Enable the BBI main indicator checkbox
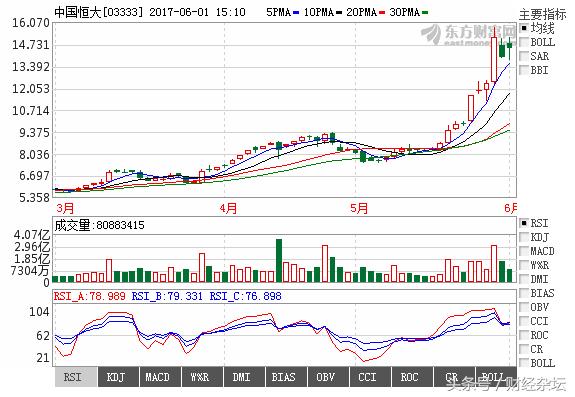The height and width of the screenshot is (397, 575). 524,70
